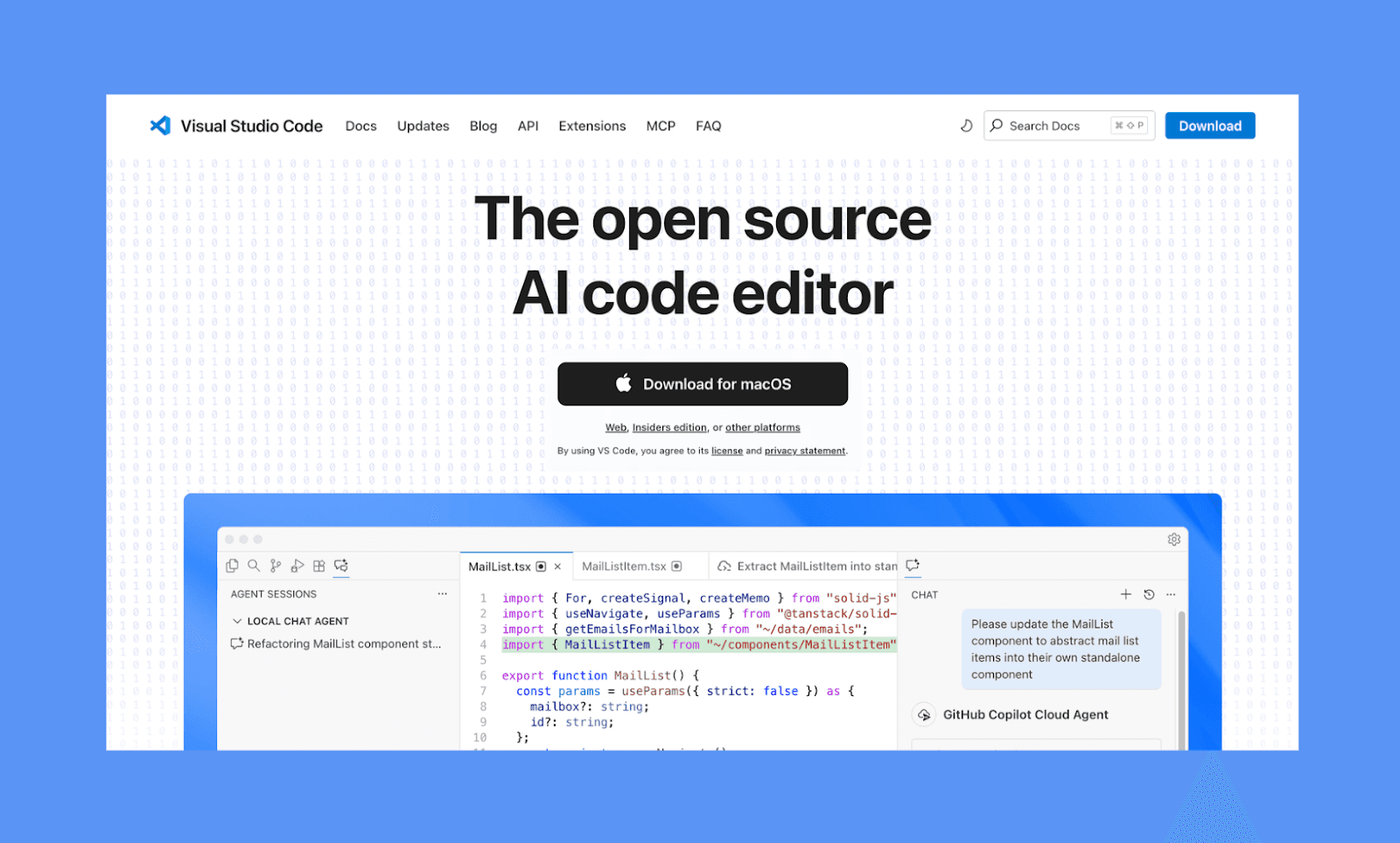The width and height of the screenshot is (1400, 843).
Task: Click the chat panel vertical scrollbar
Action: [x=1181, y=680]
